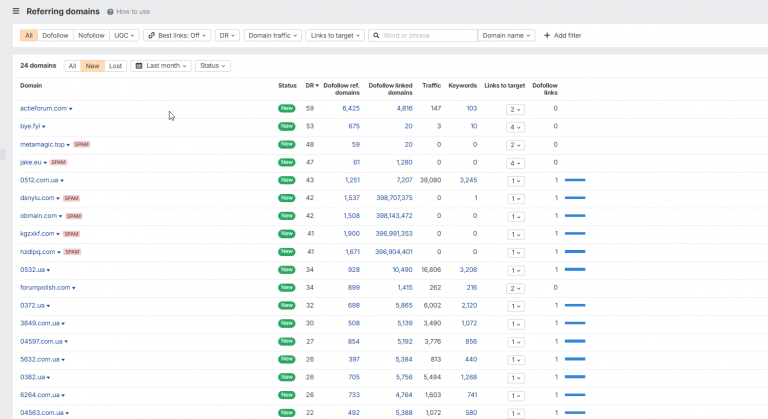768x419 pixels.
Task: Focus the Word or phrase search field
Action: point(428,35)
